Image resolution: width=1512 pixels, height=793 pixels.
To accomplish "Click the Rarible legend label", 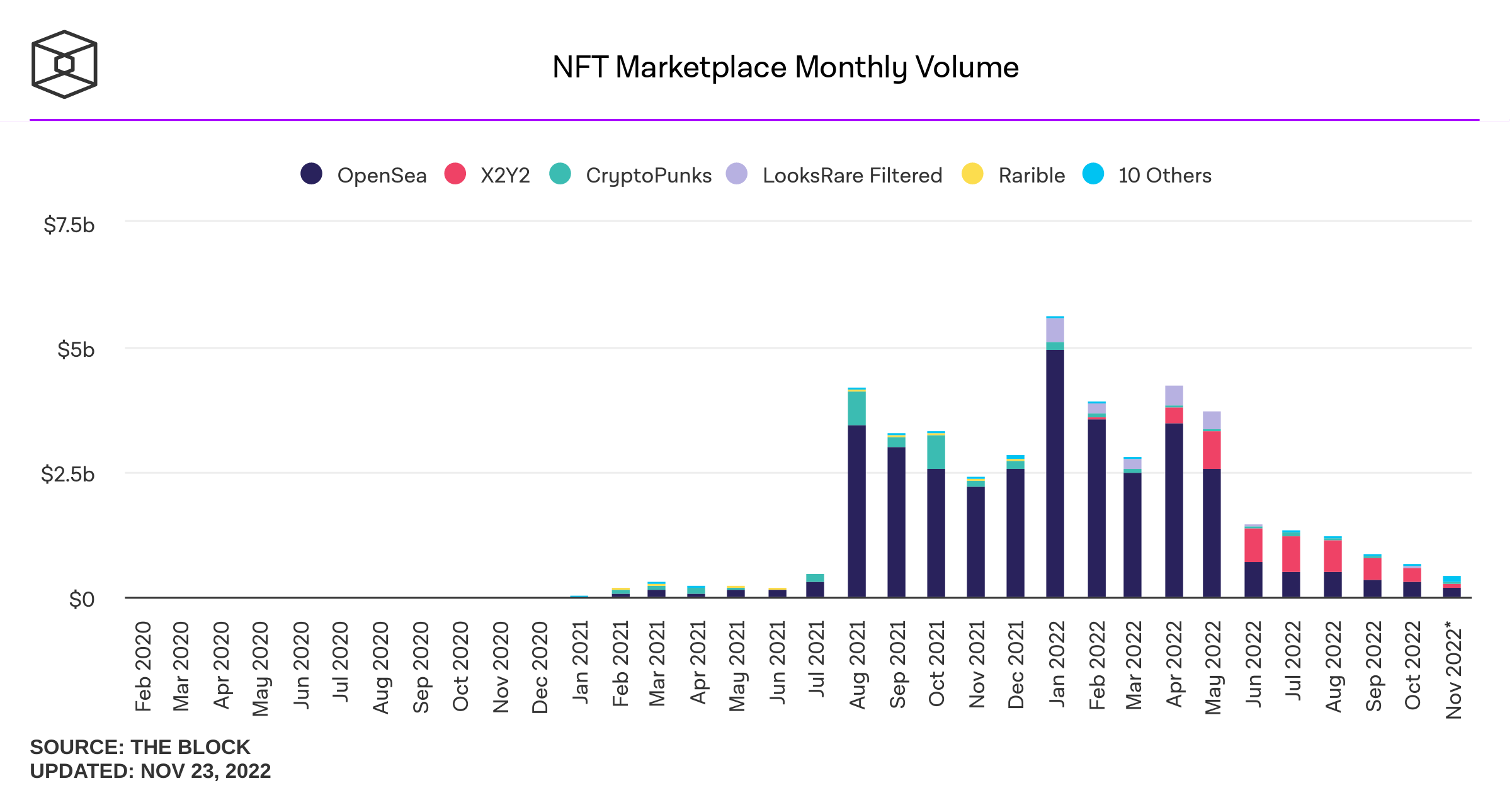I will pyautogui.click(x=1032, y=176).
